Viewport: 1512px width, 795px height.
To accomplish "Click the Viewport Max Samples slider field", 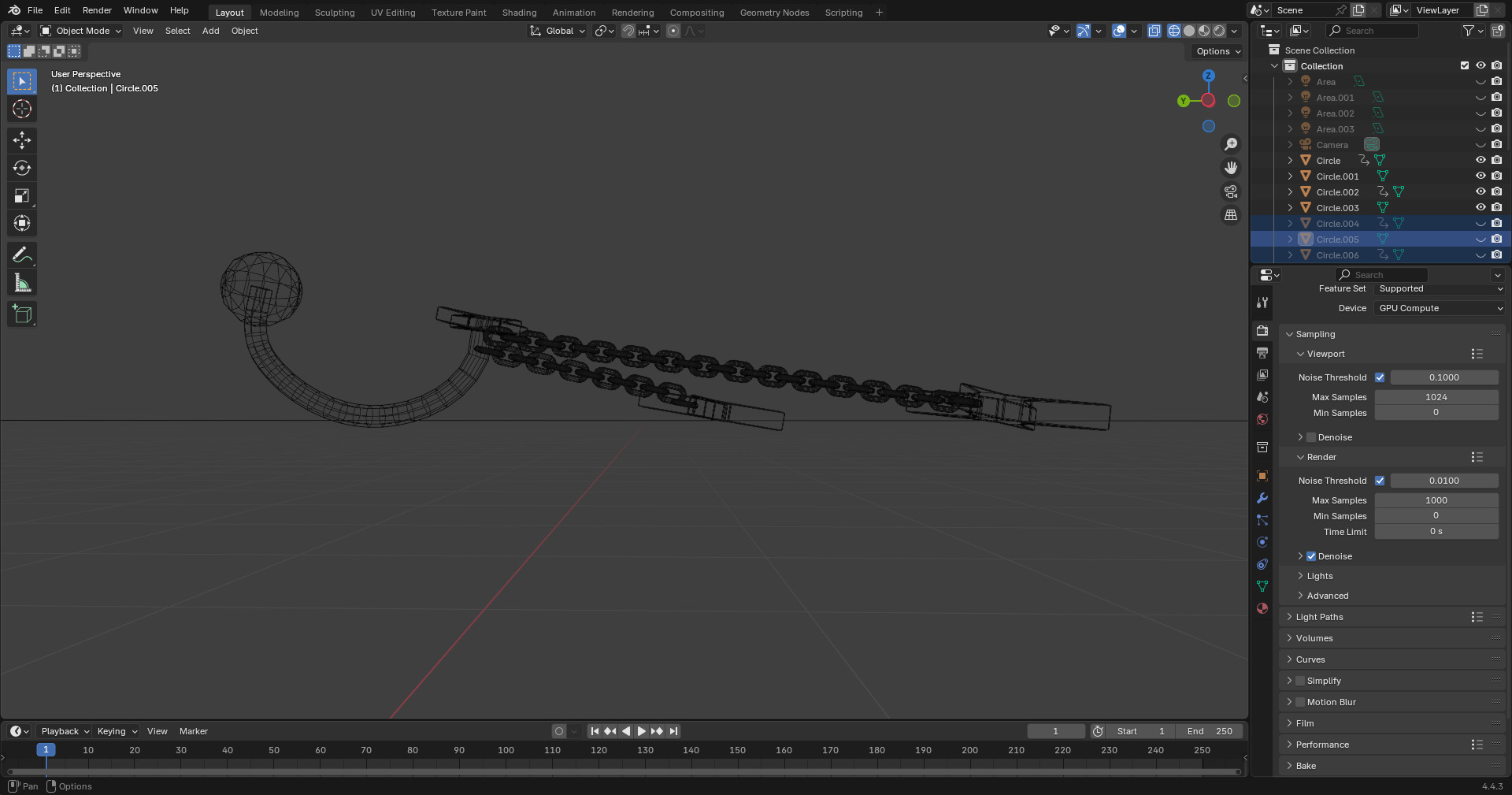I will coord(1436,397).
